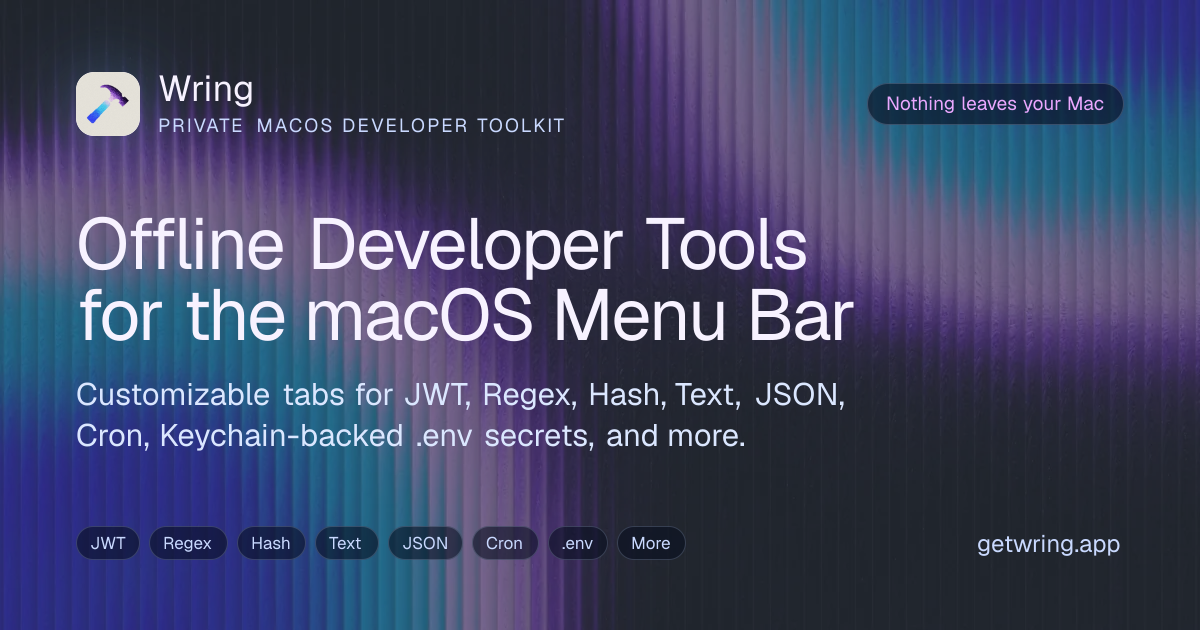Select the More pill tag
This screenshot has width=1200, height=630.
651,543
